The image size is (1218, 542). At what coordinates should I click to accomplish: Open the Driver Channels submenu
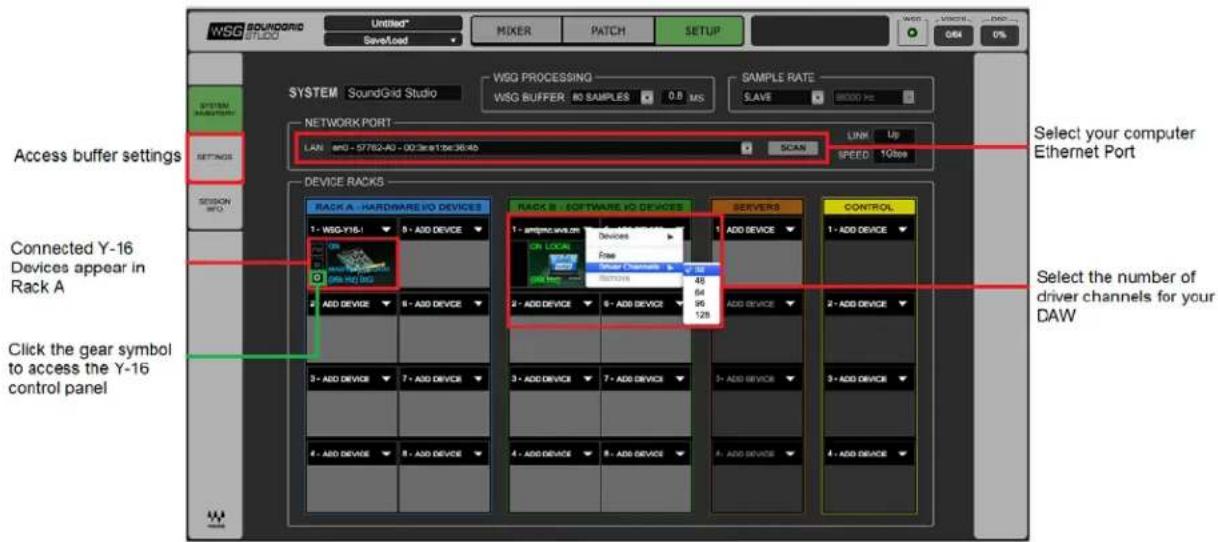click(x=634, y=268)
